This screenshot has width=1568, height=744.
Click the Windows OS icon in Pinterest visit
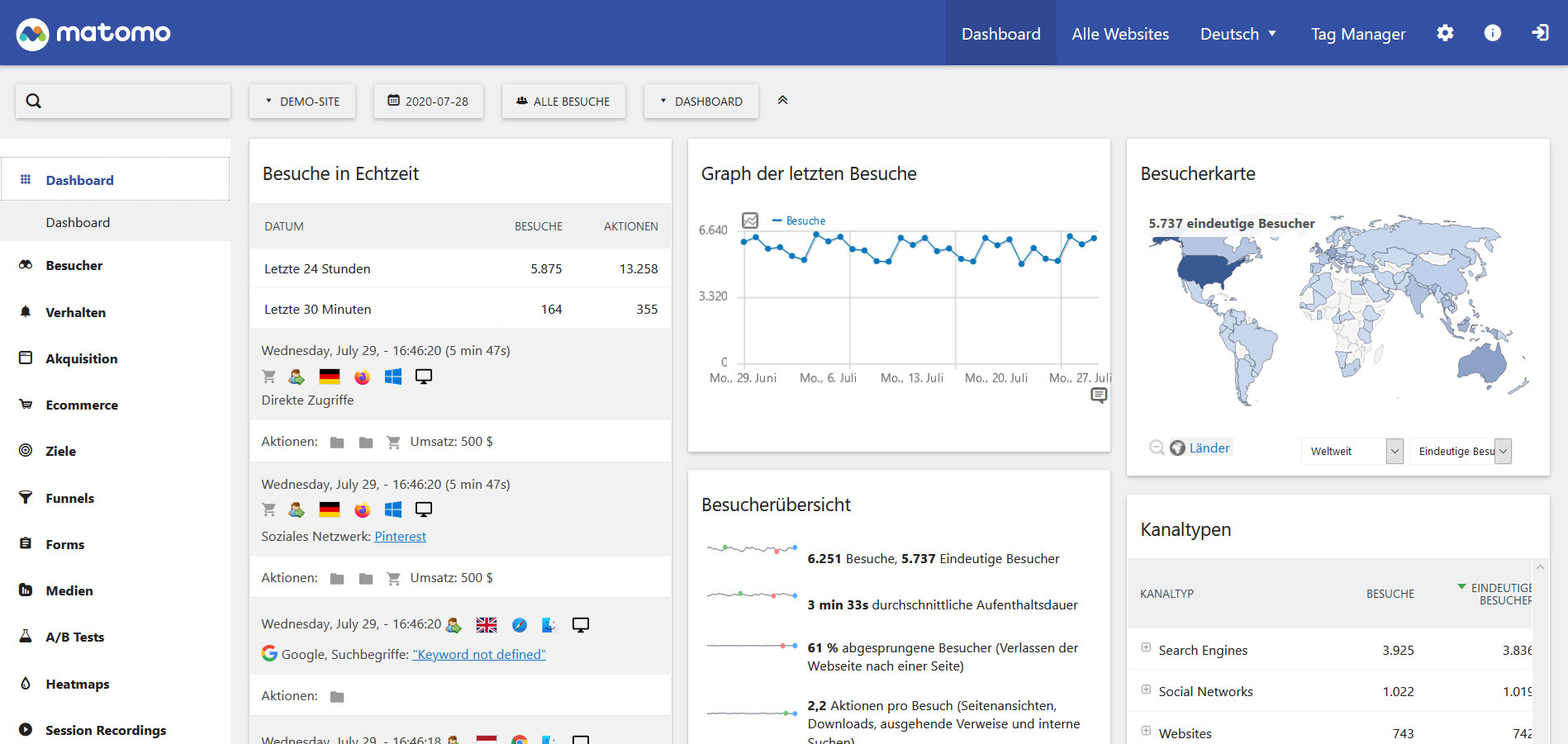pos(393,509)
